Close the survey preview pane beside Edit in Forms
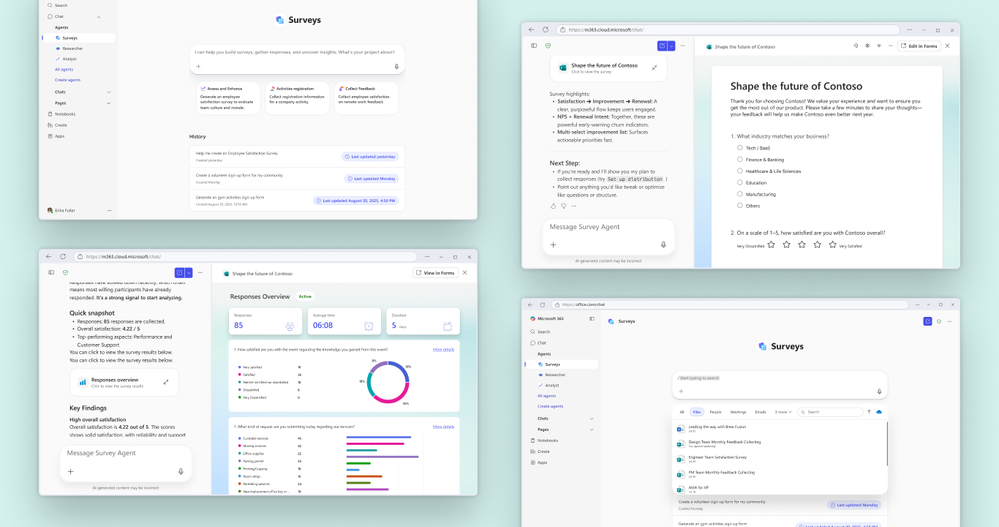Screen dimensions: 999x527 pos(947,46)
